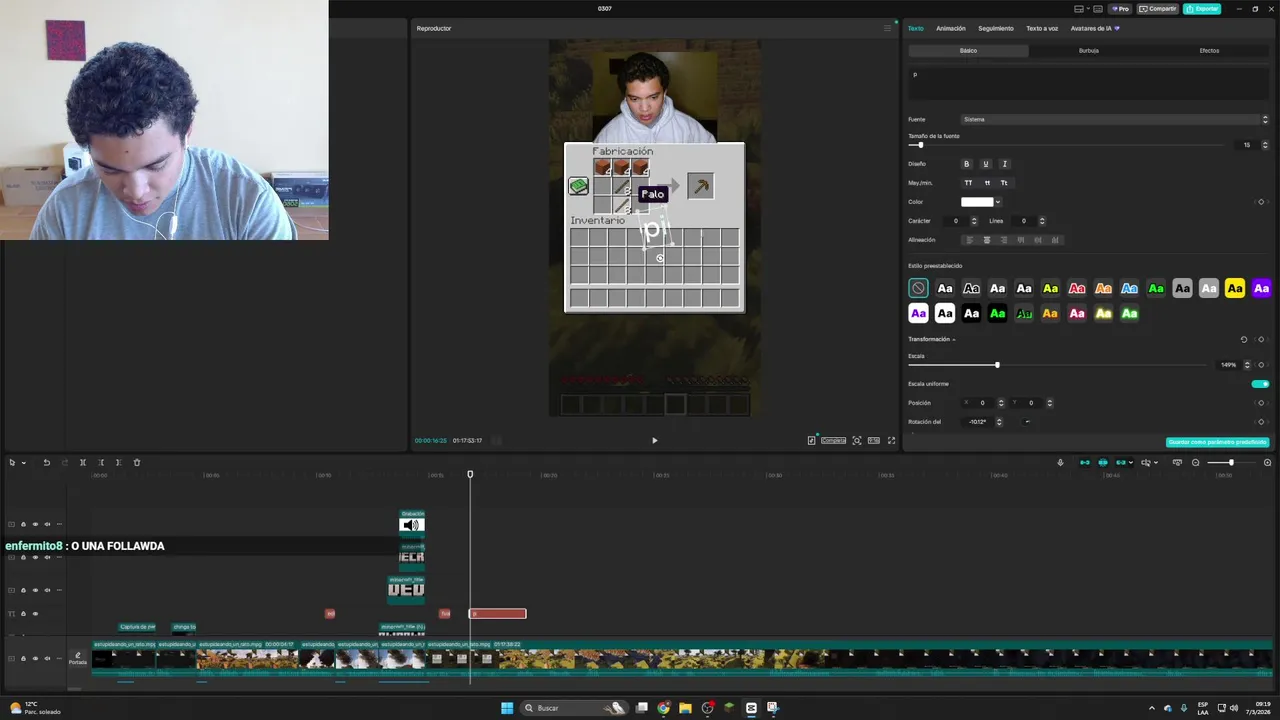Click the Italic I design icon
1280x720 pixels.
coord(1004,164)
